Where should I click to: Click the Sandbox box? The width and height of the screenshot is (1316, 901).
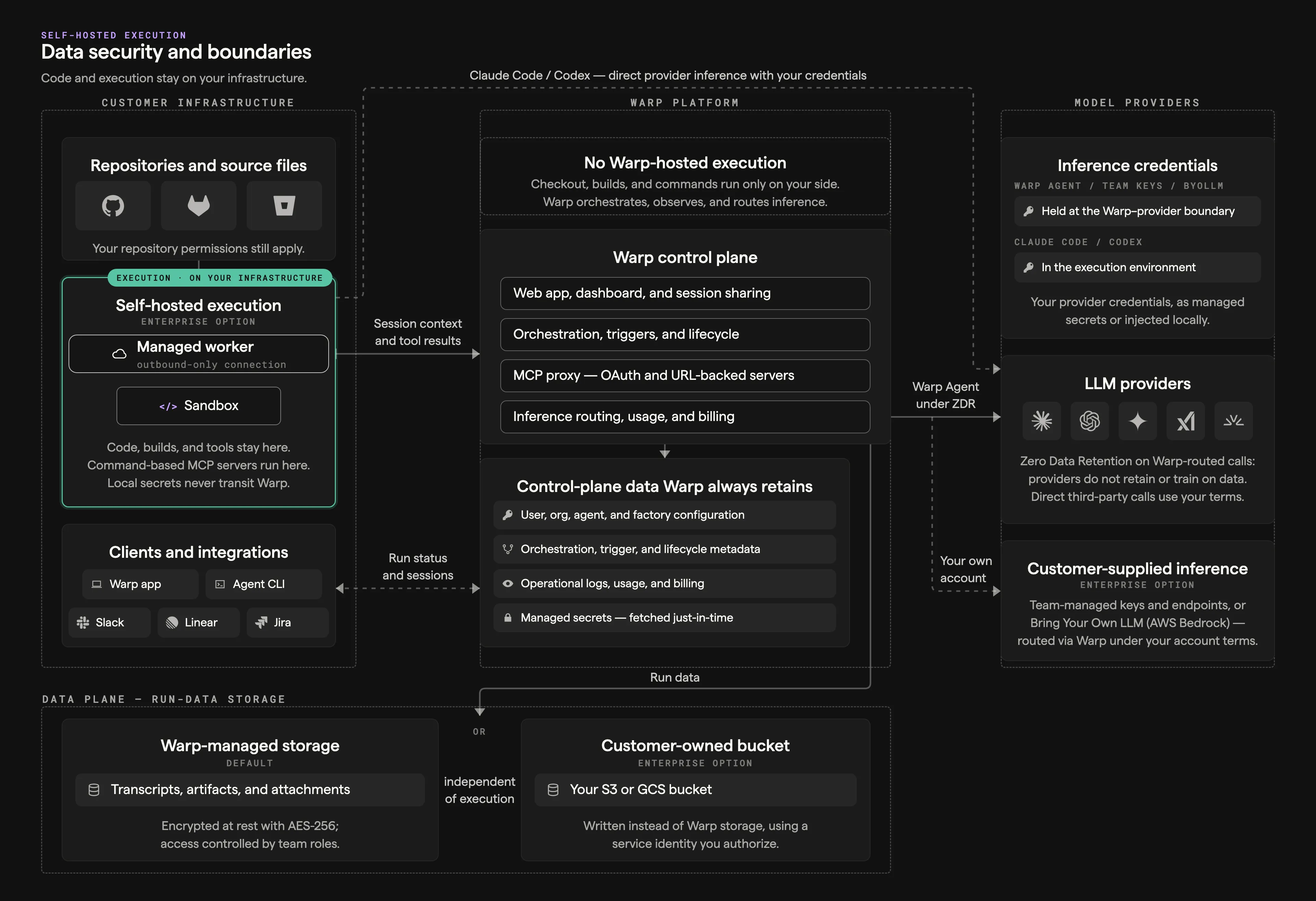click(199, 406)
